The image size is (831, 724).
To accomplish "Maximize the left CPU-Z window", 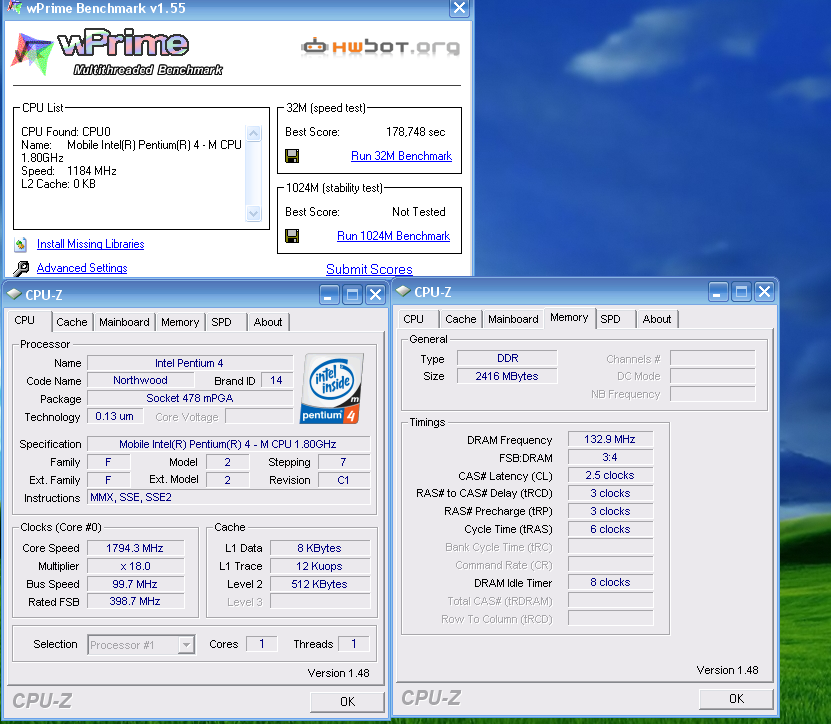I will (x=352, y=295).
